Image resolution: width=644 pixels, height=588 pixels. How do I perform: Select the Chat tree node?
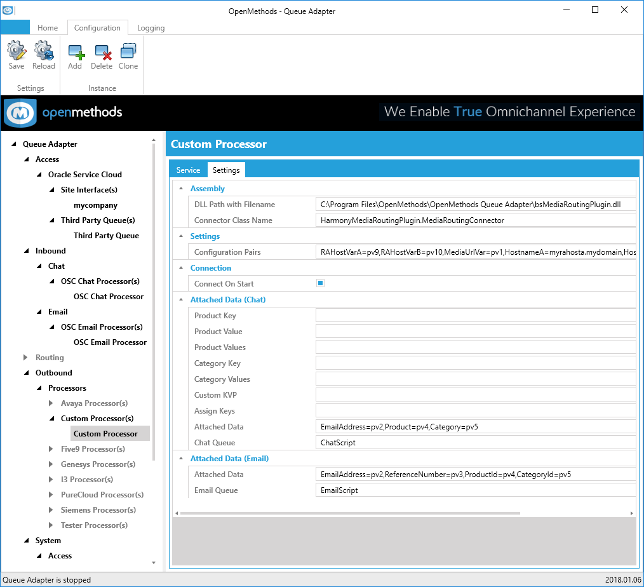tap(56, 266)
